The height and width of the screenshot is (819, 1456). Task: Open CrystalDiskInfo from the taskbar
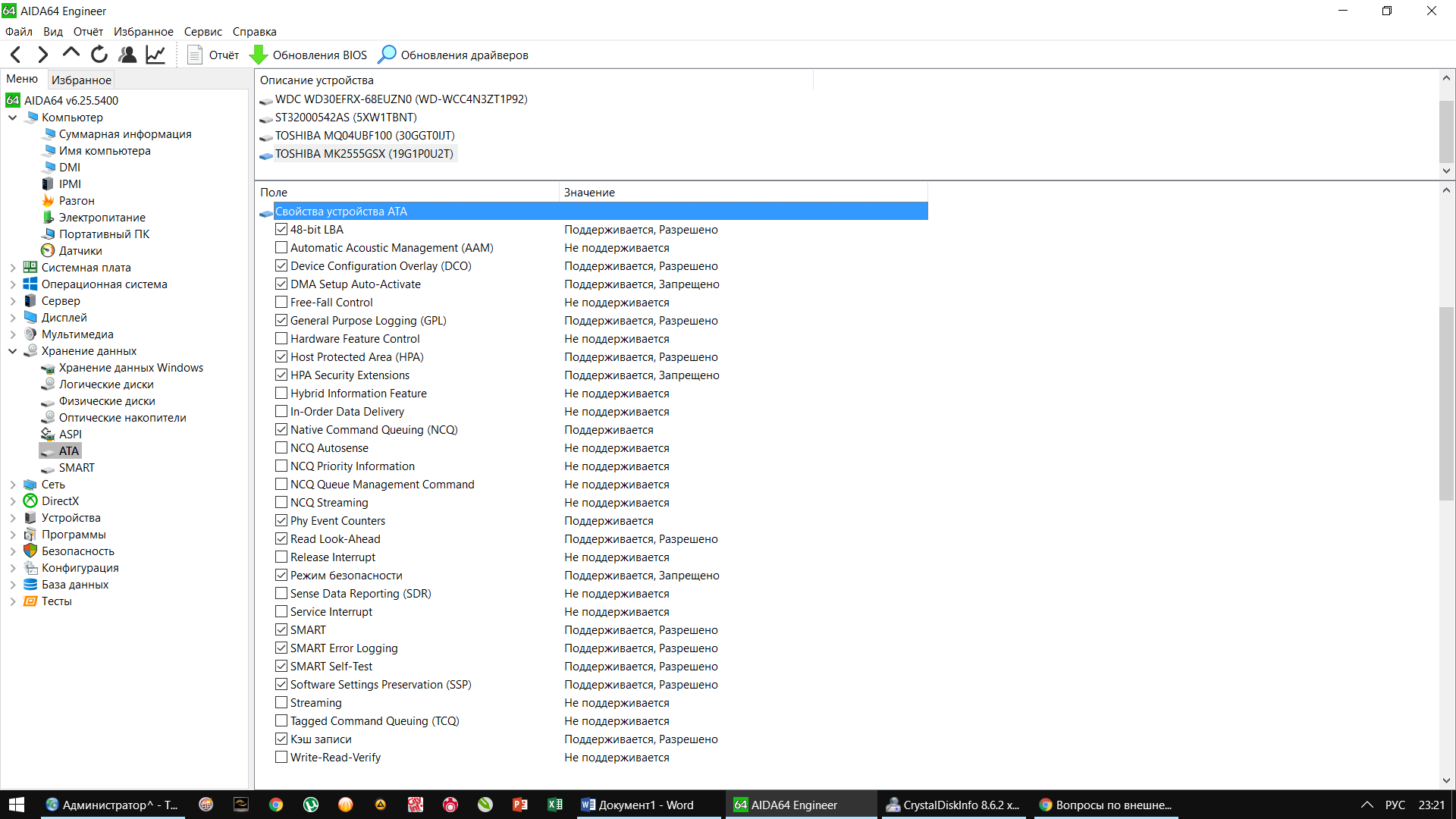(x=952, y=805)
